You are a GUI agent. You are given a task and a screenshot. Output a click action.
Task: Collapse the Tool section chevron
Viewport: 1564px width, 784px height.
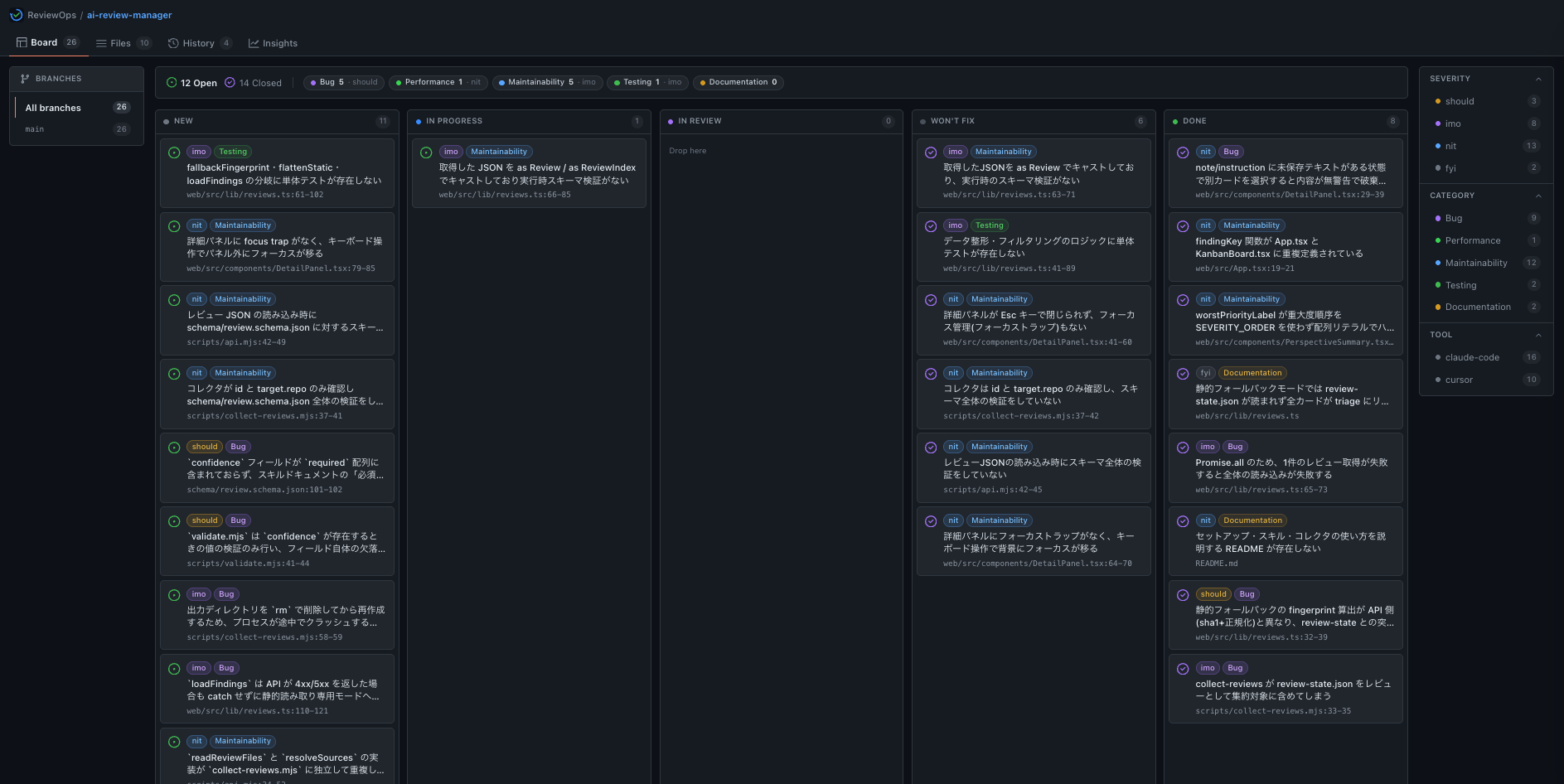[x=1538, y=335]
